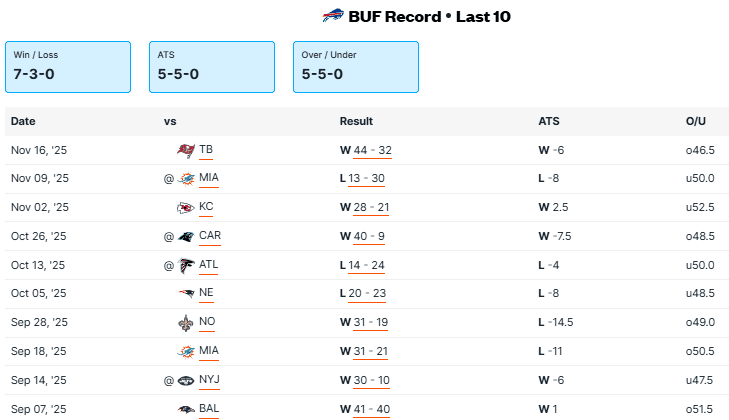Image resolution: width=729 pixels, height=420 pixels.
Task: Click the Tampa Bay Buccaneers team logo
Action: tap(185, 150)
